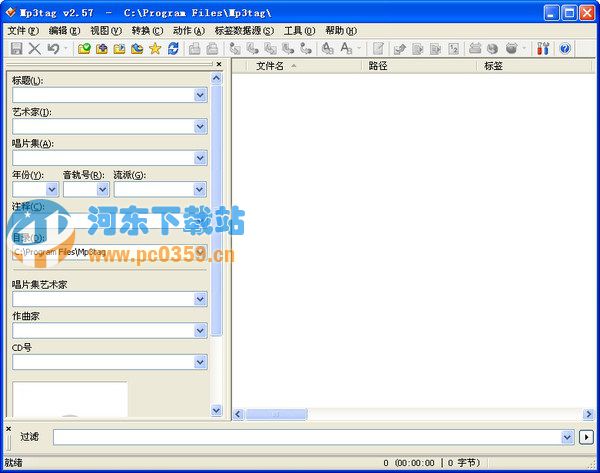This screenshot has height=473, width=600.
Task: Click the Text file to Tag convert icon
Action: click(288, 49)
